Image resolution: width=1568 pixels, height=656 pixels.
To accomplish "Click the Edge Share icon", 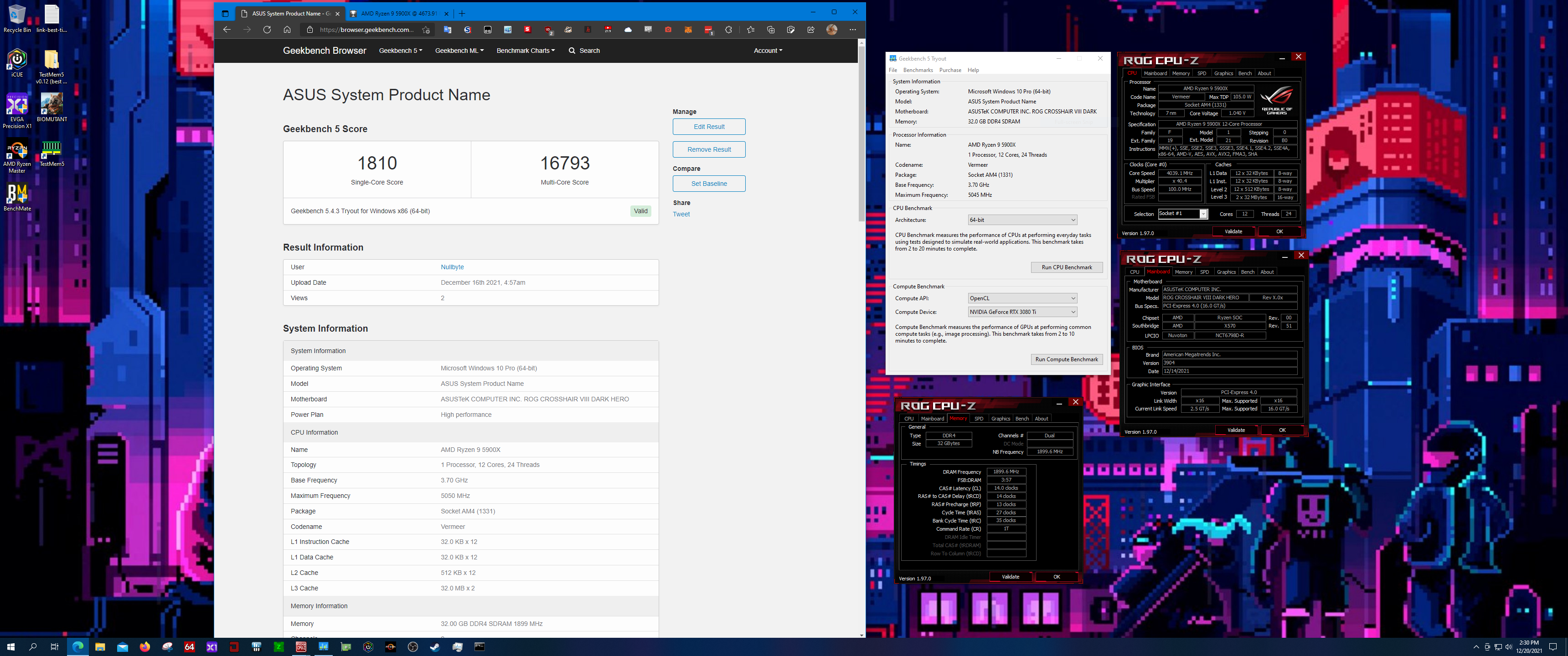I will pos(811,30).
